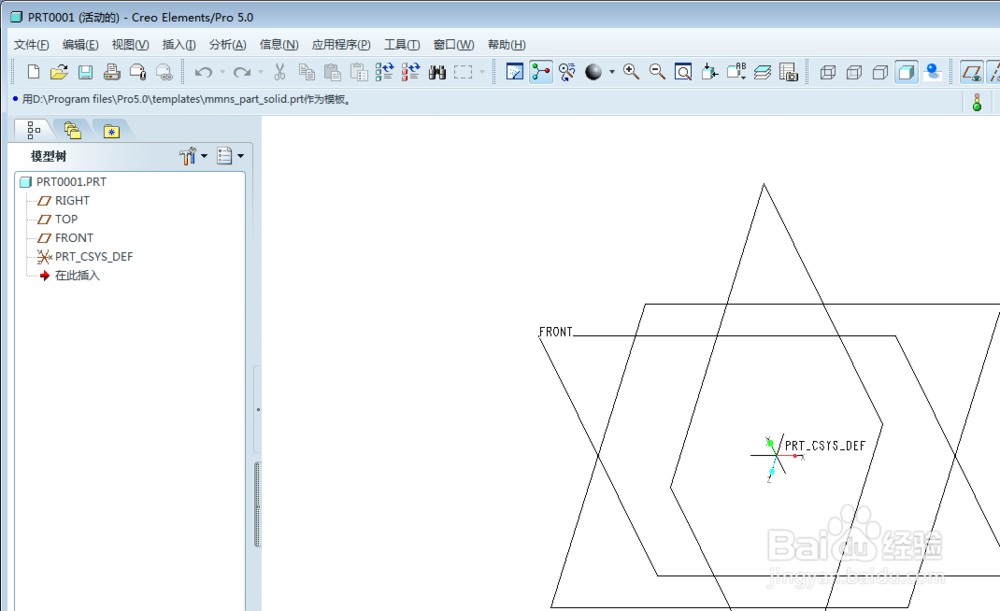Cut the selection with the scissors icon
Screen dimensions: 1000x611
[279, 72]
